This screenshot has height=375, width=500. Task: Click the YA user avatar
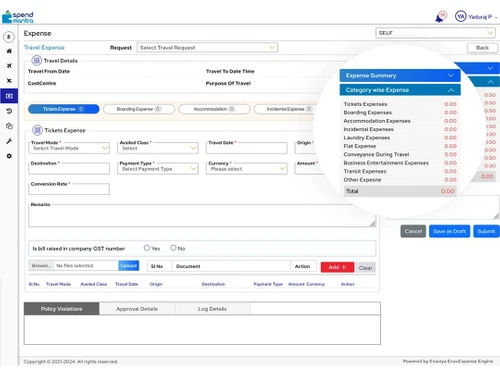460,16
